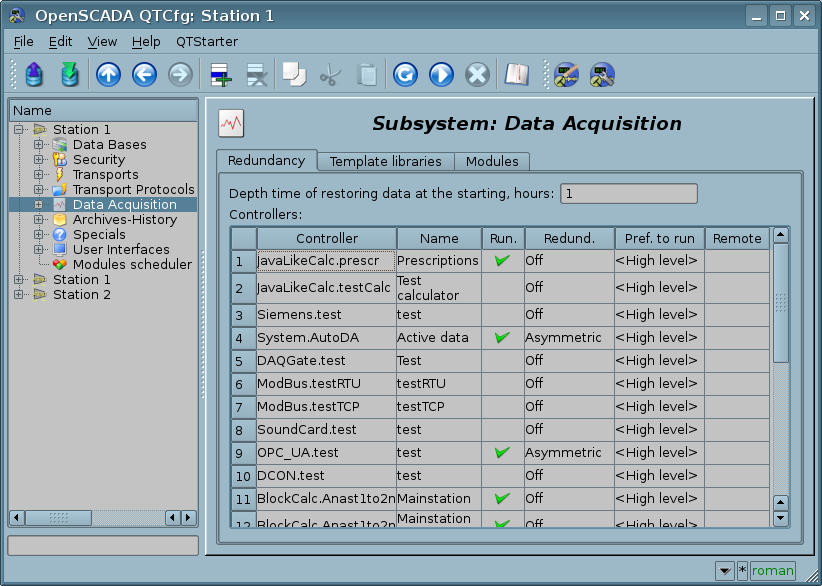The height and width of the screenshot is (586, 822).
Task: Open the manual book icon in toolbar
Action: [516, 74]
